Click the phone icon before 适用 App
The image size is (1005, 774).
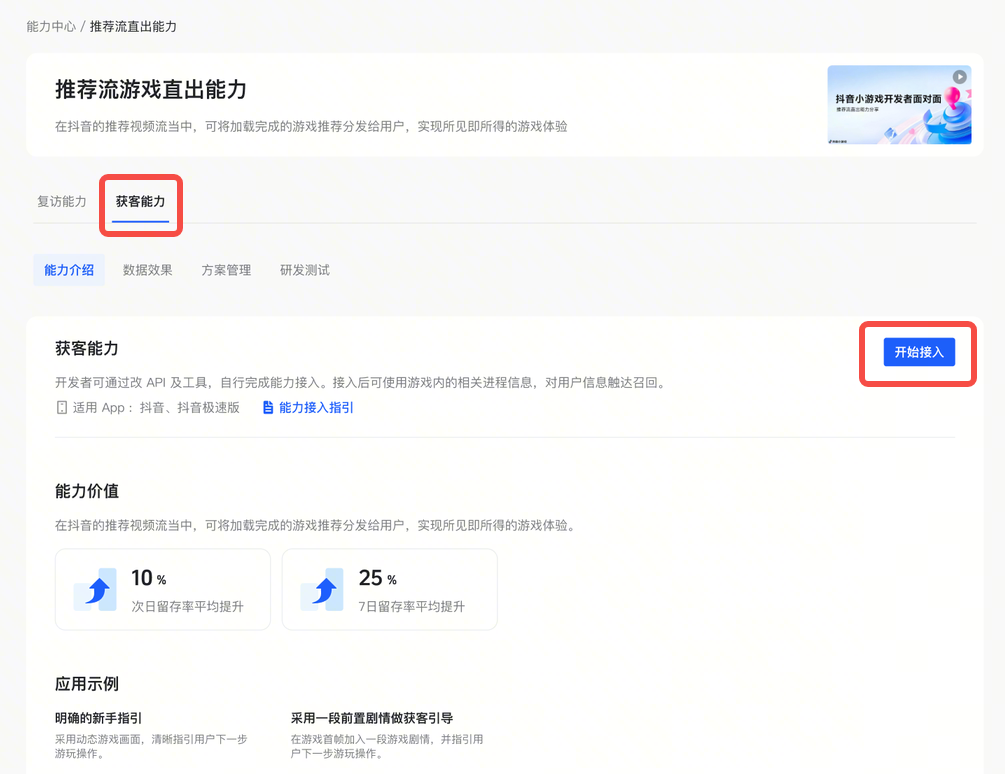[x=62, y=408]
